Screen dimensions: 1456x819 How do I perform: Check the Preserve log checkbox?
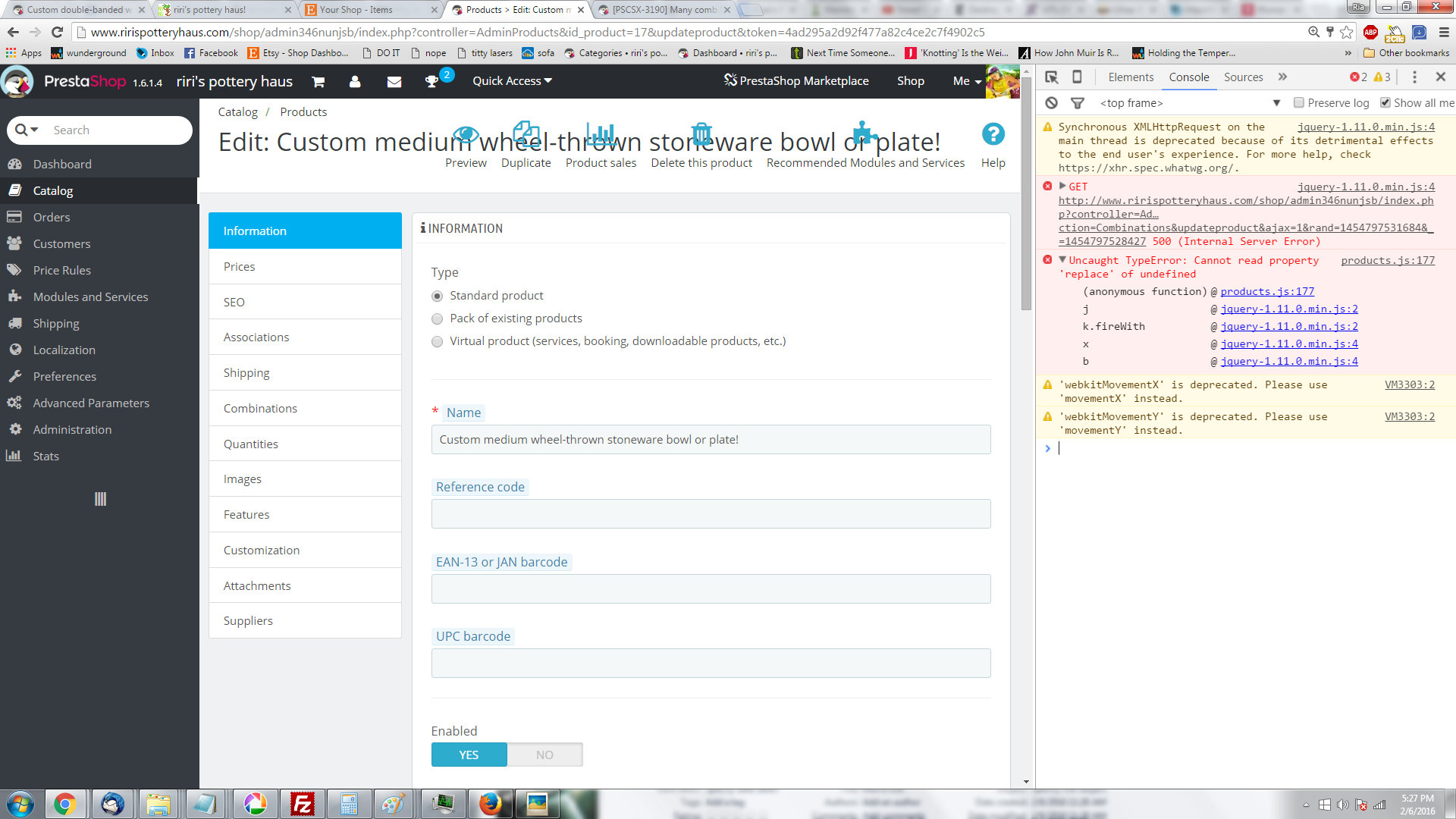(x=1299, y=103)
